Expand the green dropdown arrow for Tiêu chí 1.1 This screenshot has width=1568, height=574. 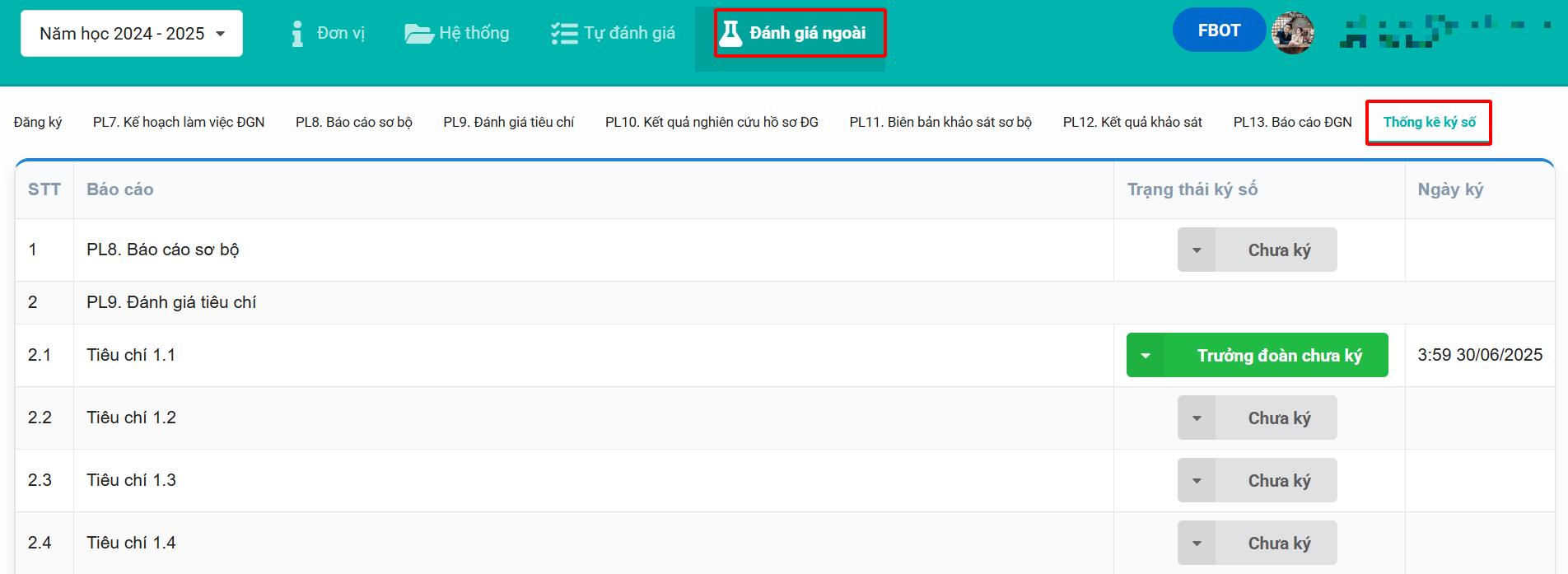pos(1146,356)
